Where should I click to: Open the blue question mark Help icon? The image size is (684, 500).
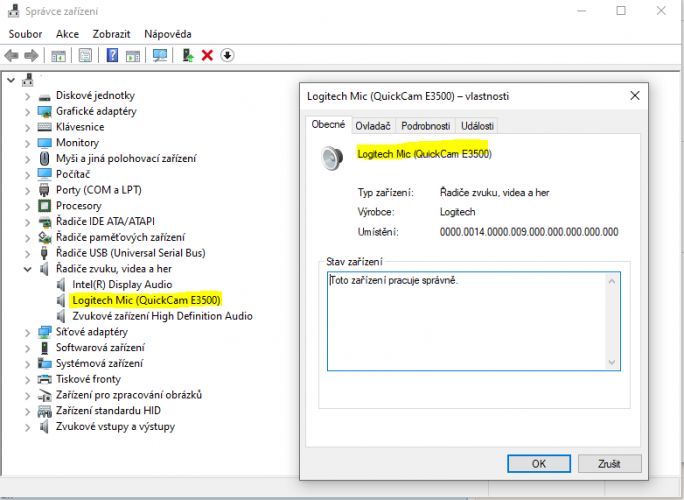pos(112,55)
